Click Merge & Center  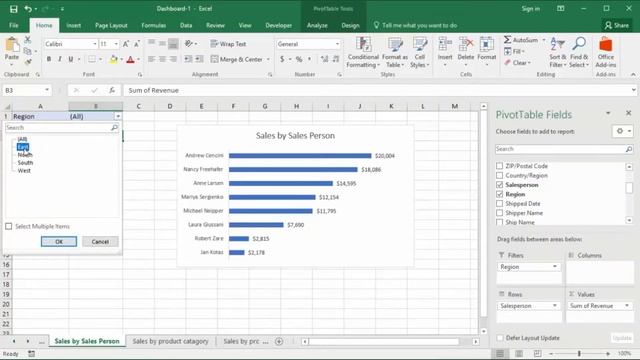click(x=237, y=59)
